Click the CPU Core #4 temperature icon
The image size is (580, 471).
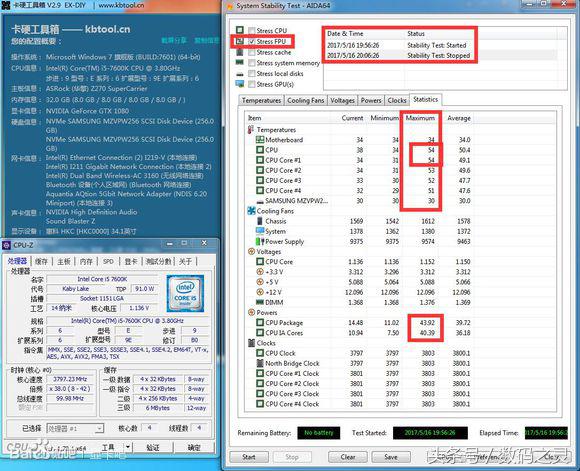[x=260, y=191]
